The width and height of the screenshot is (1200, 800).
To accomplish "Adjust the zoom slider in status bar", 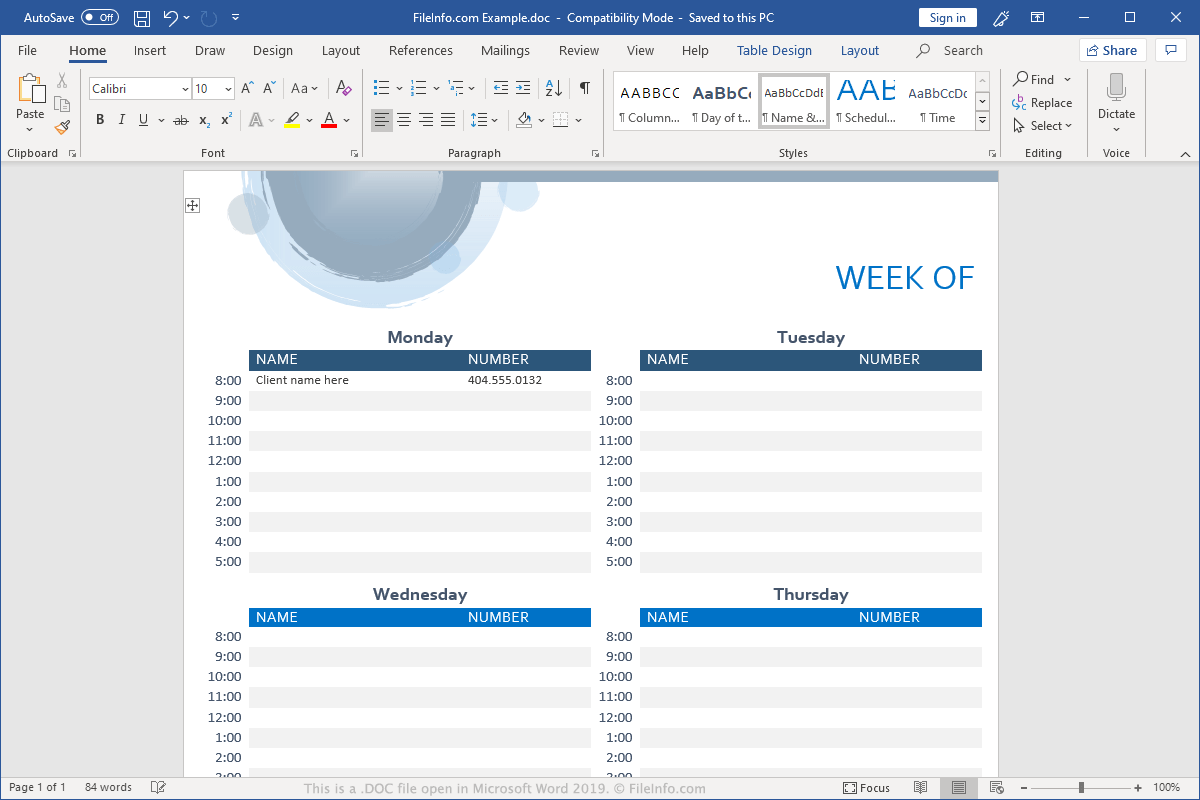I will [1080, 788].
